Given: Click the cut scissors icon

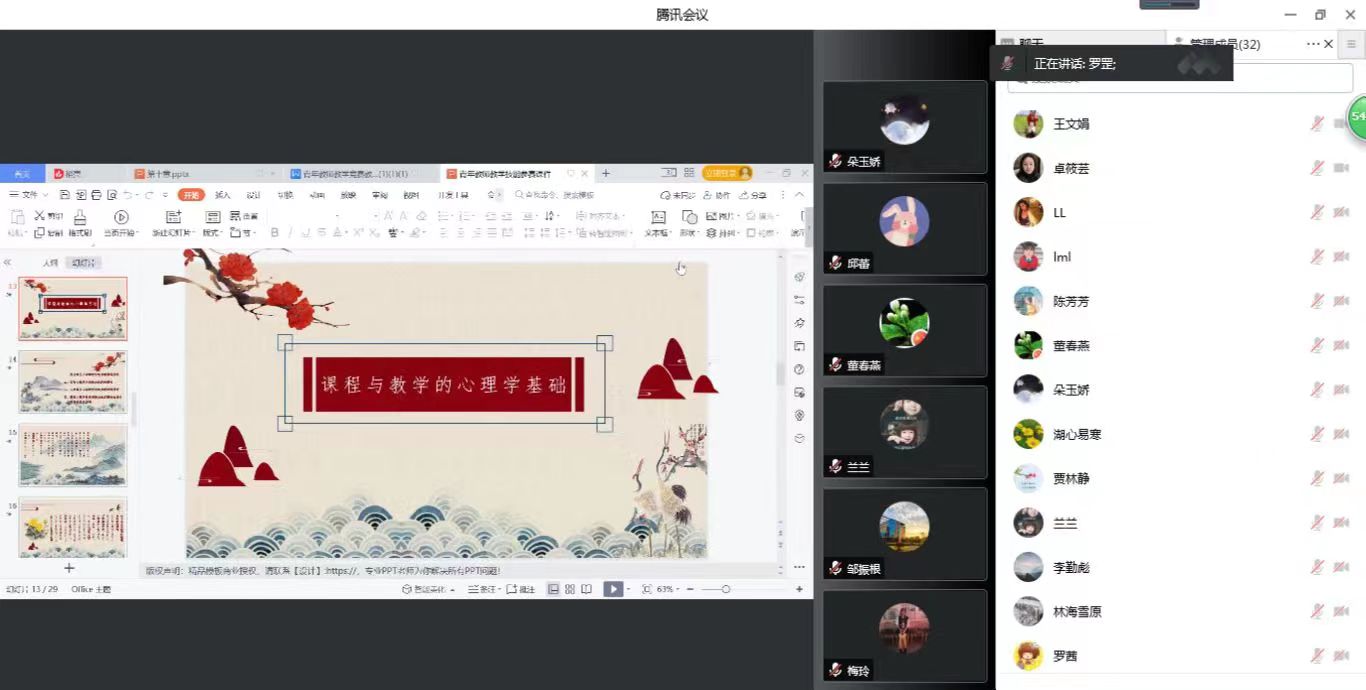Looking at the screenshot, I should coord(41,215).
